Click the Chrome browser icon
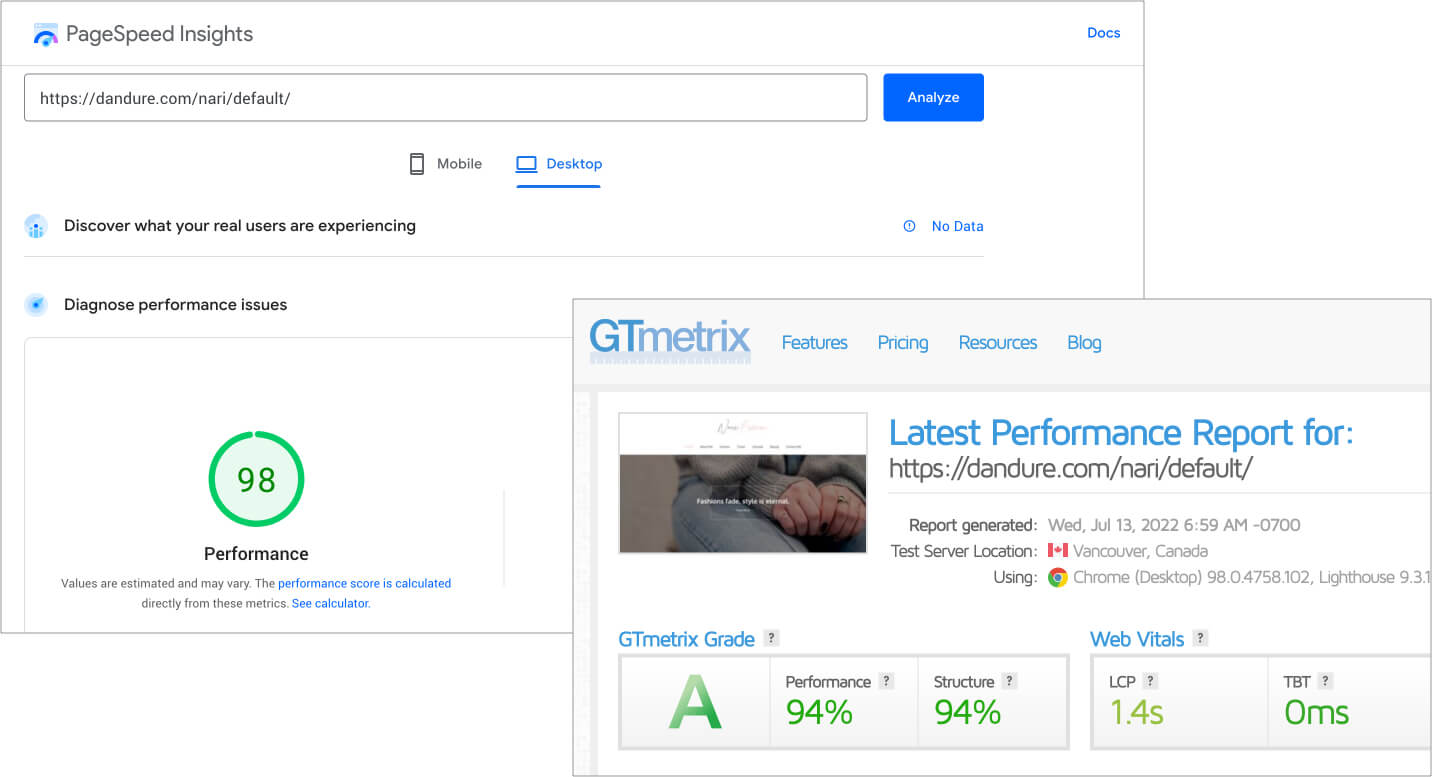The image size is (1432, 777). (1058, 577)
